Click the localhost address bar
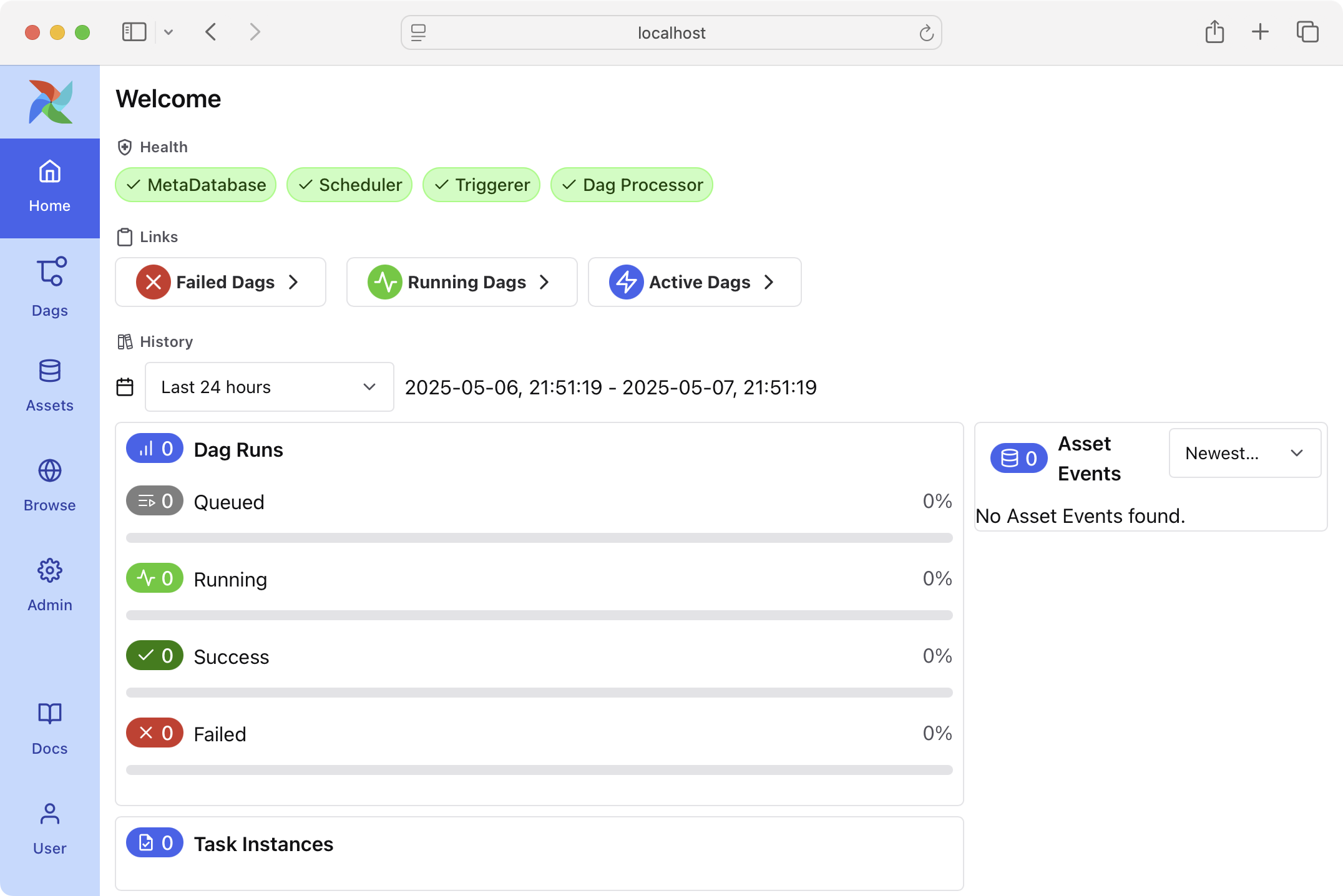 [671, 32]
